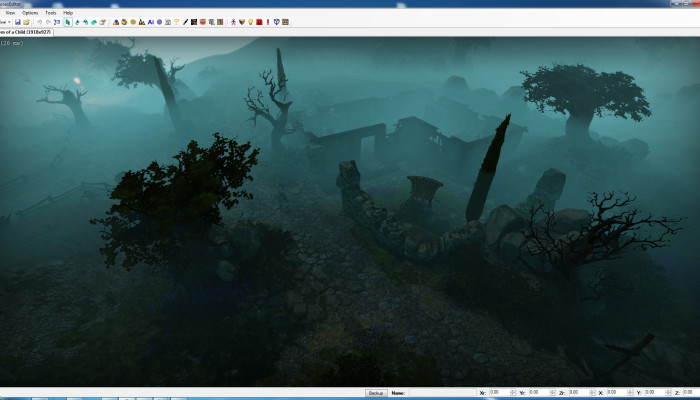Click the red exclamation mark icon
Screen dimensions: 700x400
(x=268, y=22)
